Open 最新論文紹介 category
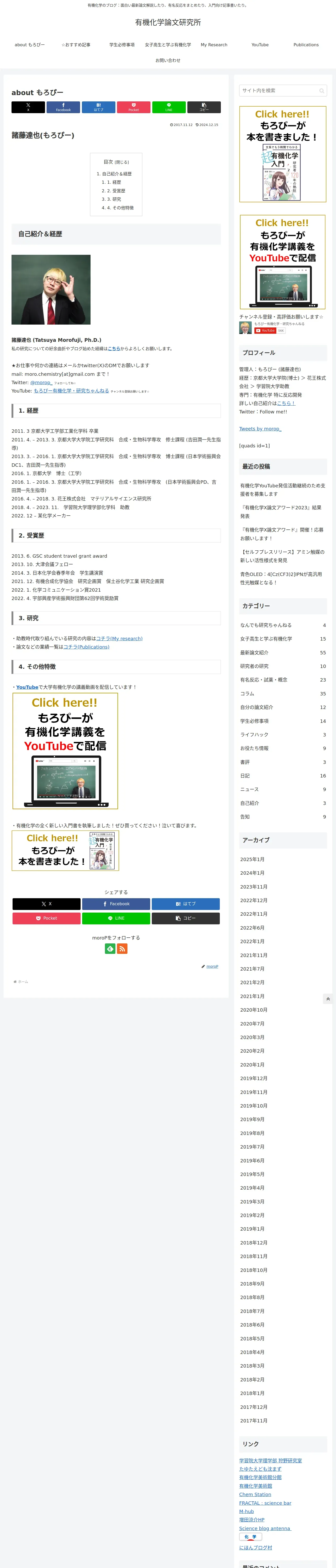 tap(283, 653)
